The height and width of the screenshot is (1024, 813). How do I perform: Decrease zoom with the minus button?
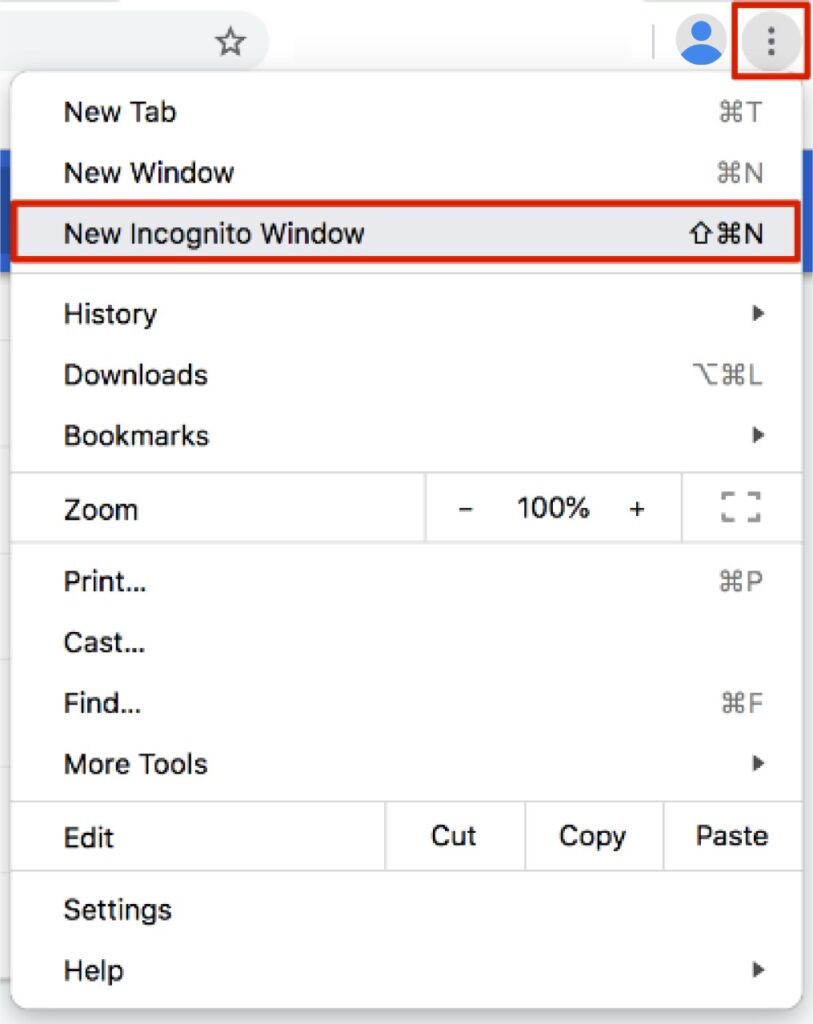click(466, 509)
